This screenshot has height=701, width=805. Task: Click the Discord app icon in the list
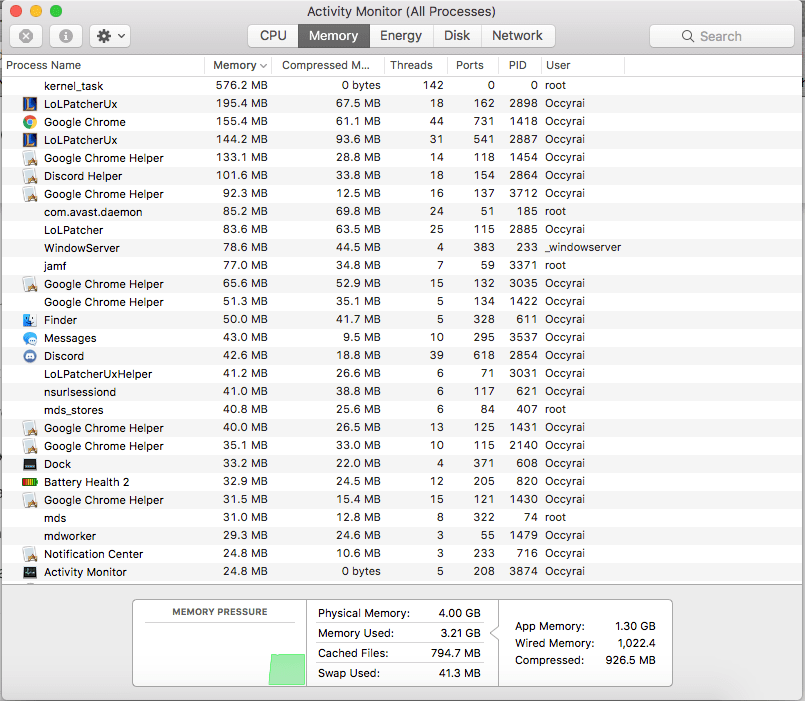[x=27, y=356]
